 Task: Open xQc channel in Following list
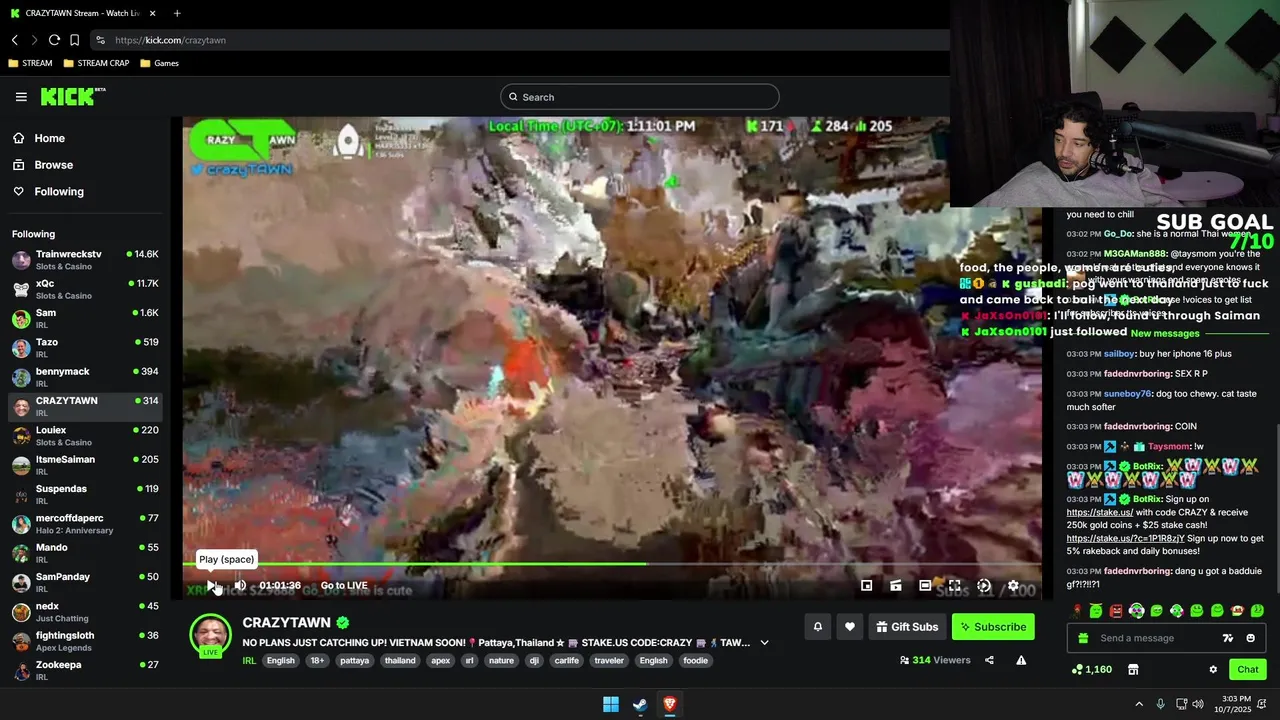(x=85, y=289)
